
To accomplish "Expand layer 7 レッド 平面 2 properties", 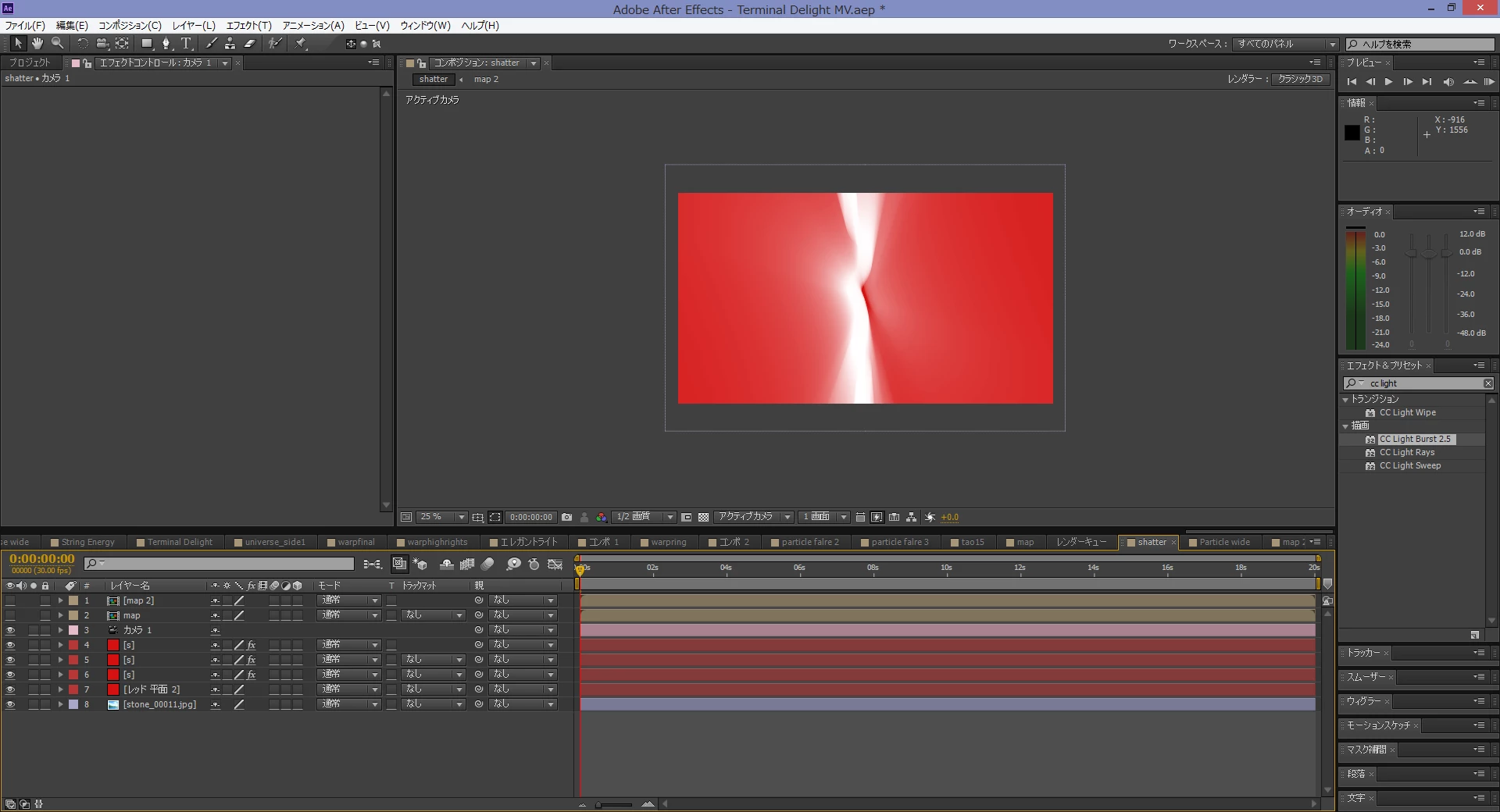I will (60, 689).
